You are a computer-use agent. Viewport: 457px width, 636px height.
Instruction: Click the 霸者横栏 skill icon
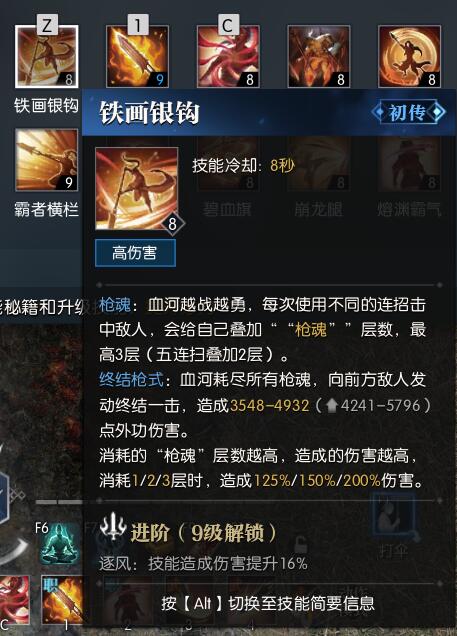click(x=47, y=160)
